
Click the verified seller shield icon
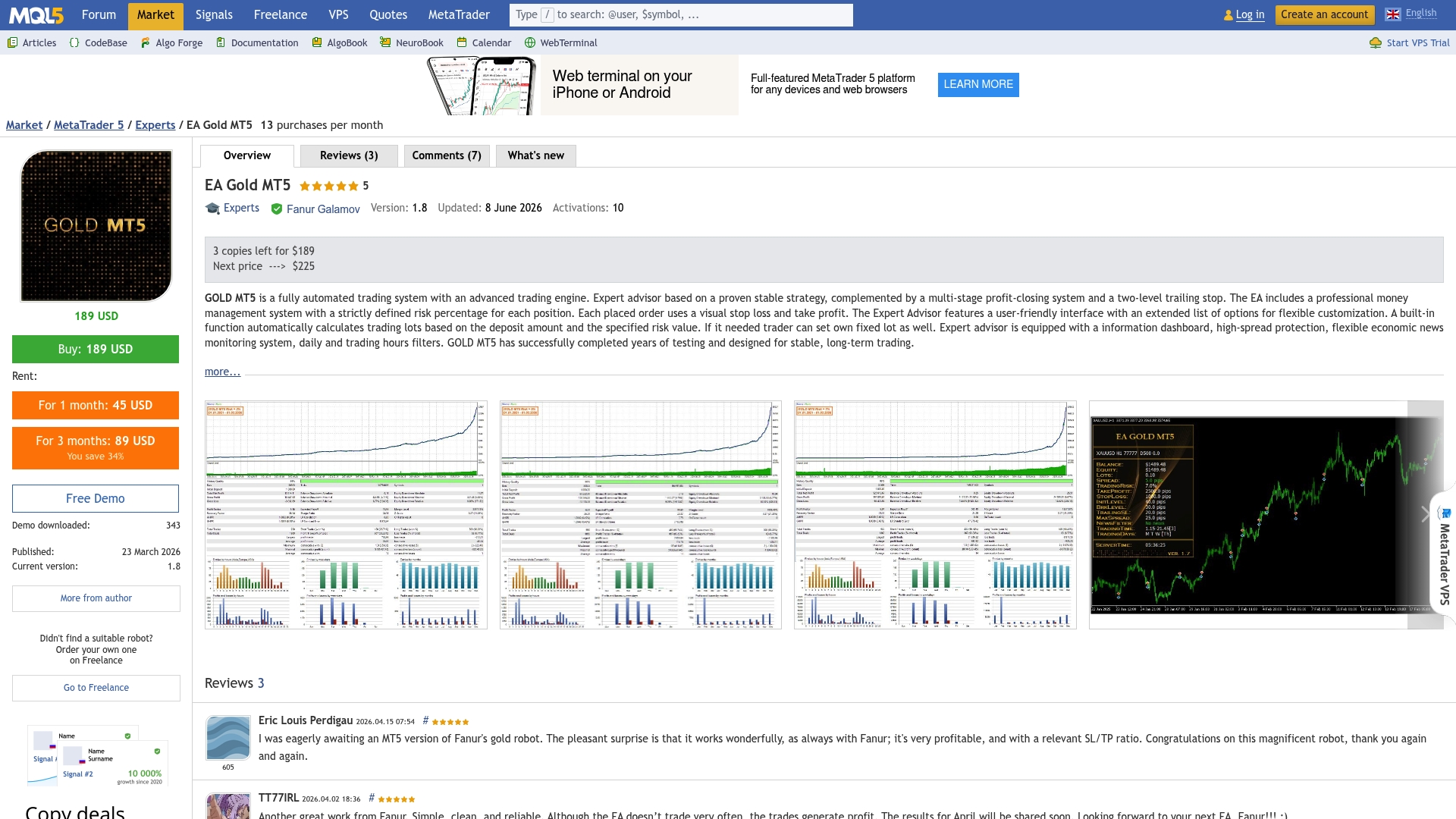pyautogui.click(x=277, y=209)
